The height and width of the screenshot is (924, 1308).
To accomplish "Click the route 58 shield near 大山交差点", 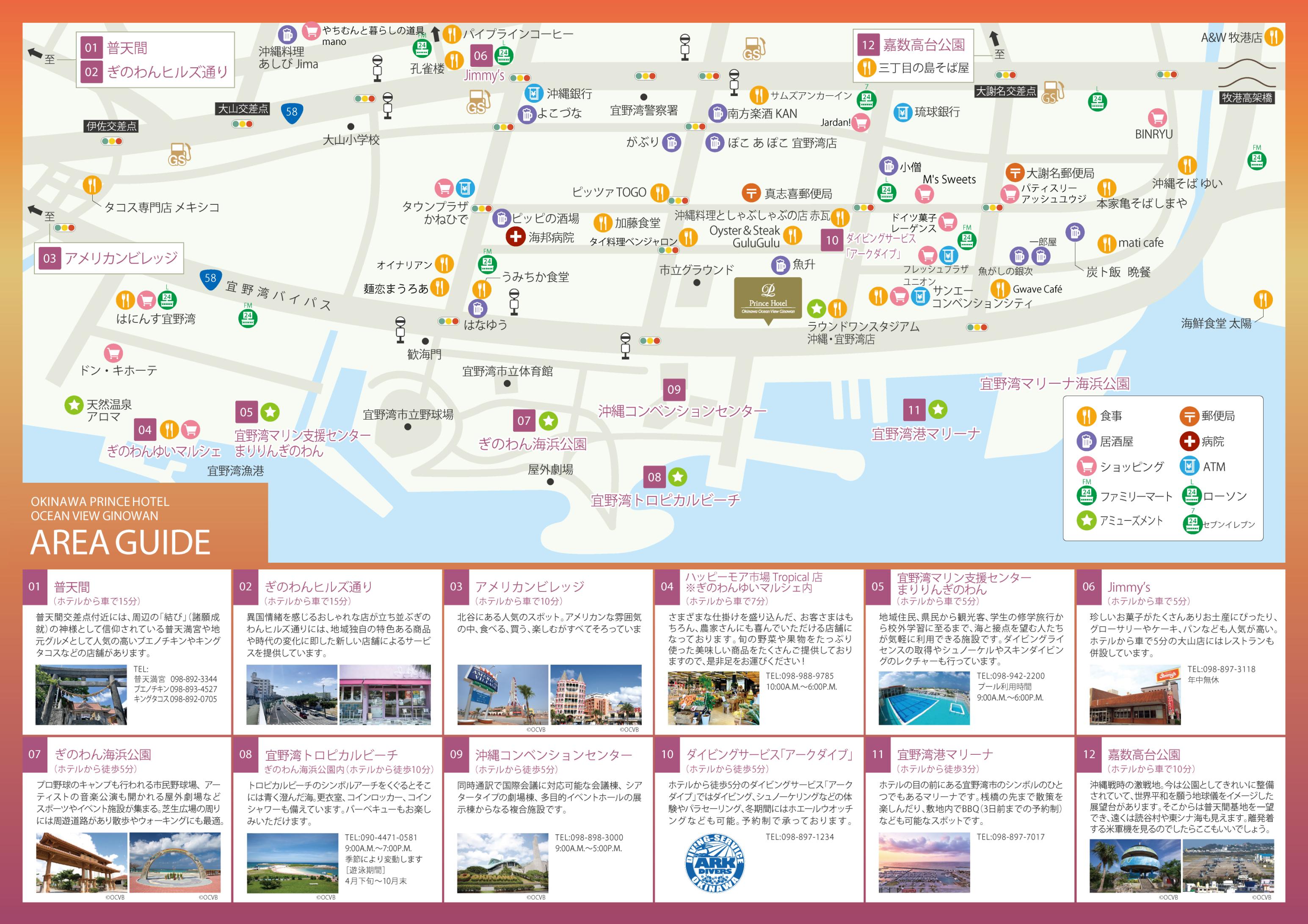I will tap(292, 112).
